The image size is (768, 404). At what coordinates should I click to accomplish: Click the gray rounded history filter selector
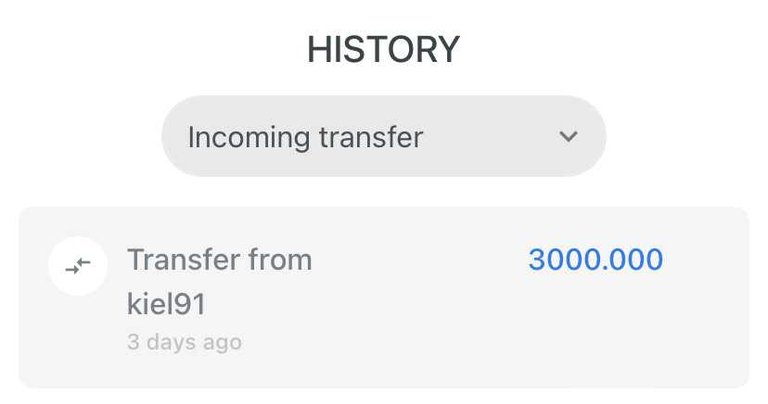384,136
